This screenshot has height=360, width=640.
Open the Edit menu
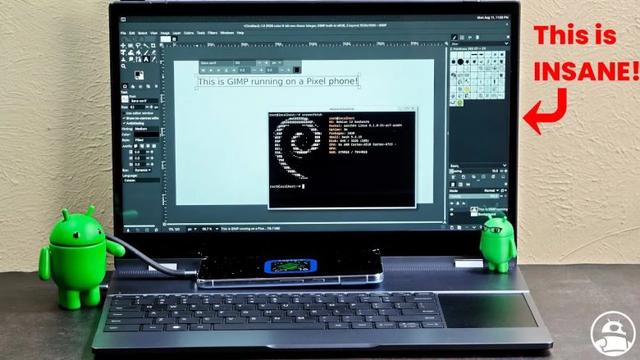coord(132,33)
